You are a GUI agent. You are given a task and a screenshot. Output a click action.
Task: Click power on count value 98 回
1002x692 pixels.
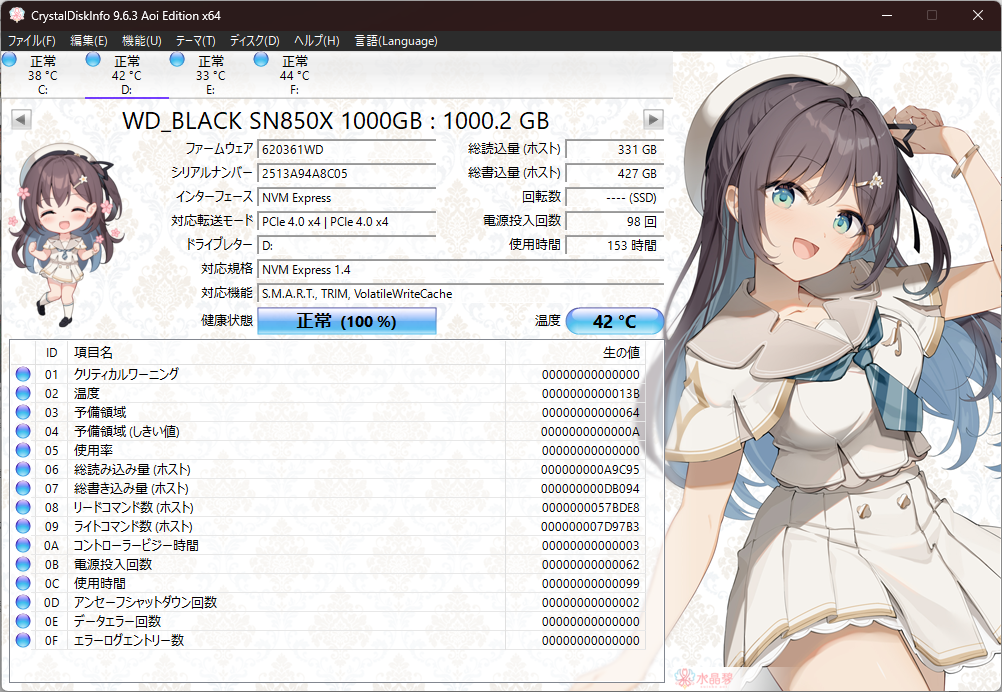615,222
